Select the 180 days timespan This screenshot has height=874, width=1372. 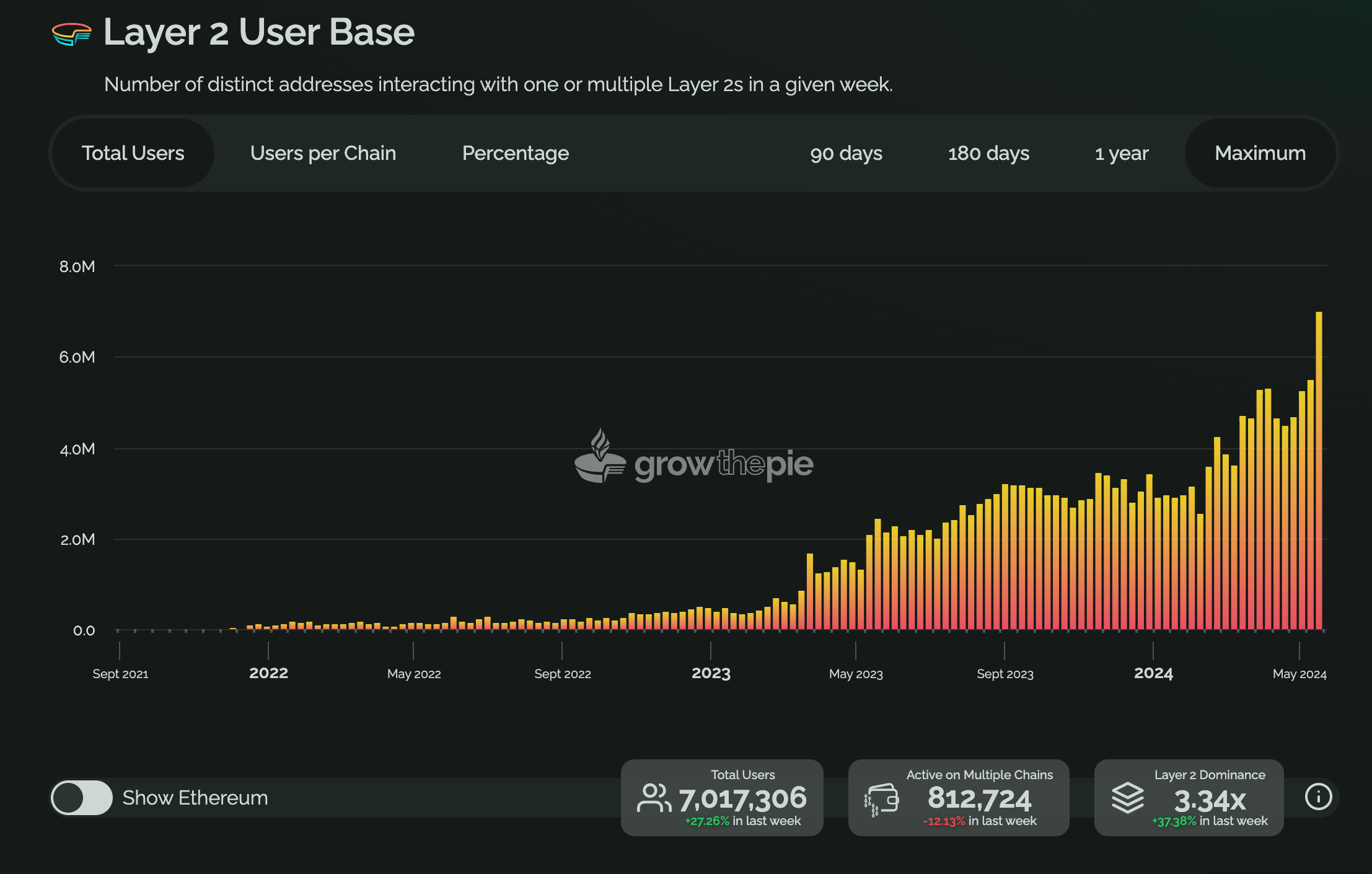pyautogui.click(x=988, y=153)
